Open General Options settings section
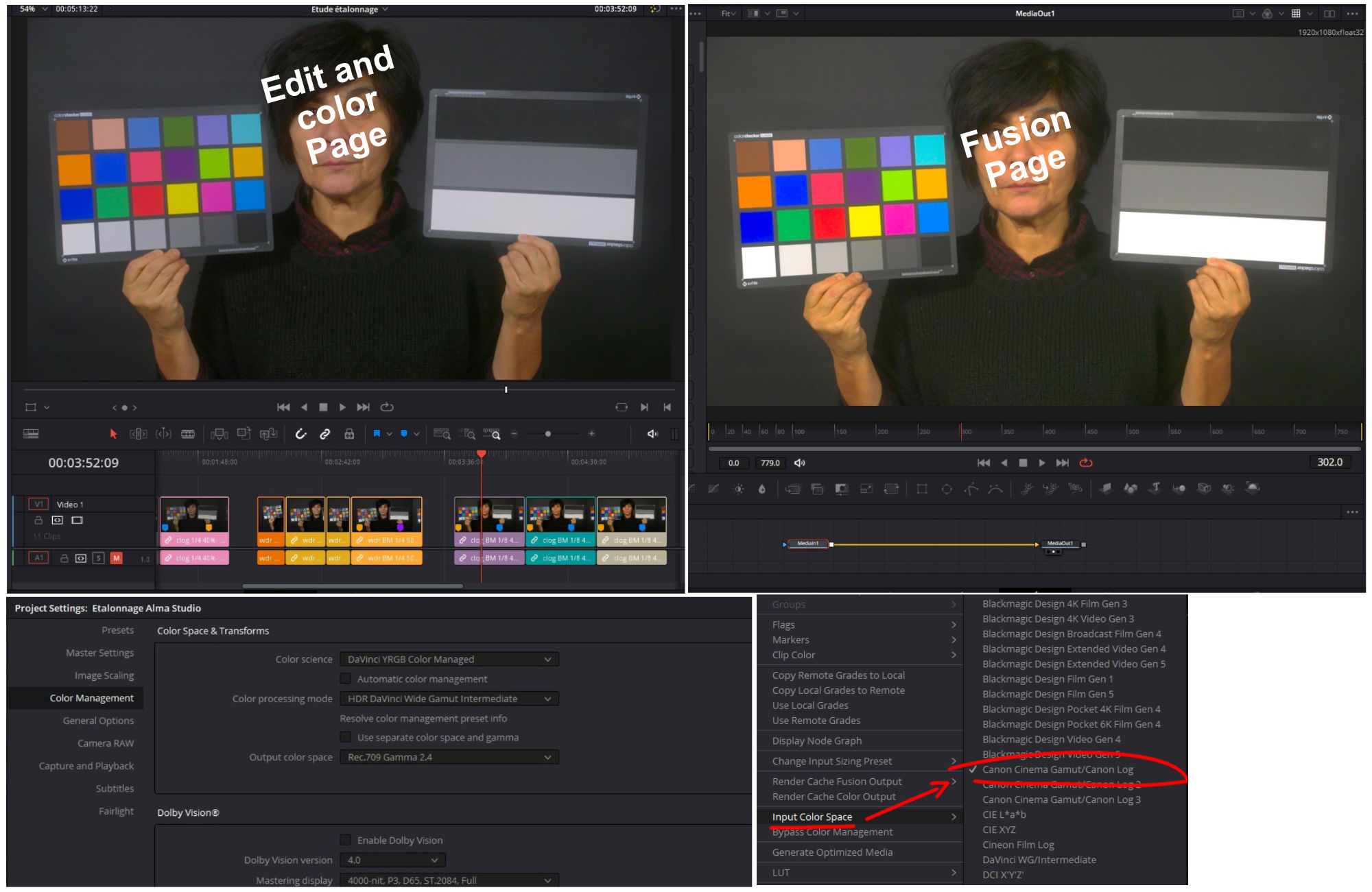This screenshot has height=892, width=1372. tap(98, 721)
